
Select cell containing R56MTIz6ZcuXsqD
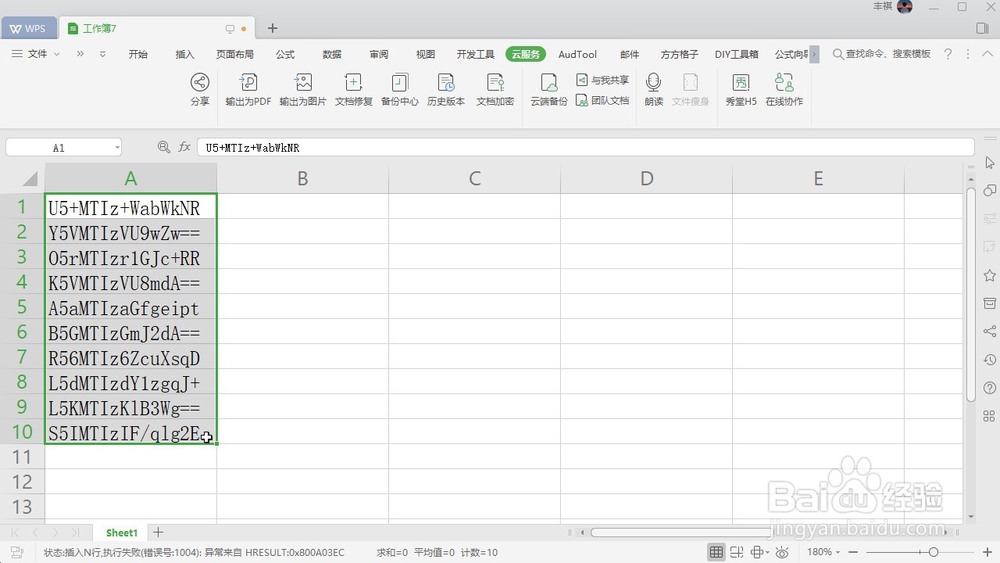(131, 358)
